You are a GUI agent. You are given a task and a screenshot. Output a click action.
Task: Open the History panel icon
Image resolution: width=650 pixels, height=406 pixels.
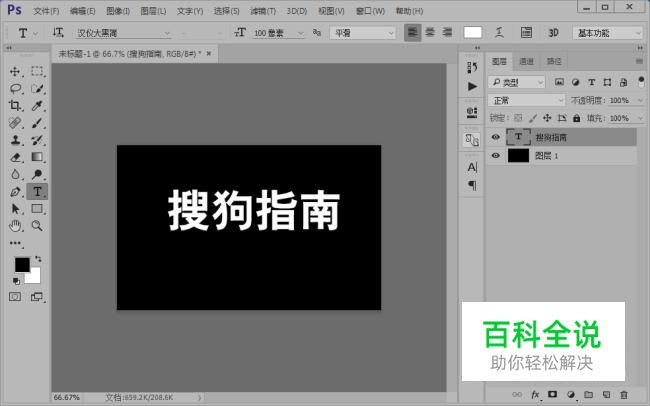pyautogui.click(x=472, y=68)
